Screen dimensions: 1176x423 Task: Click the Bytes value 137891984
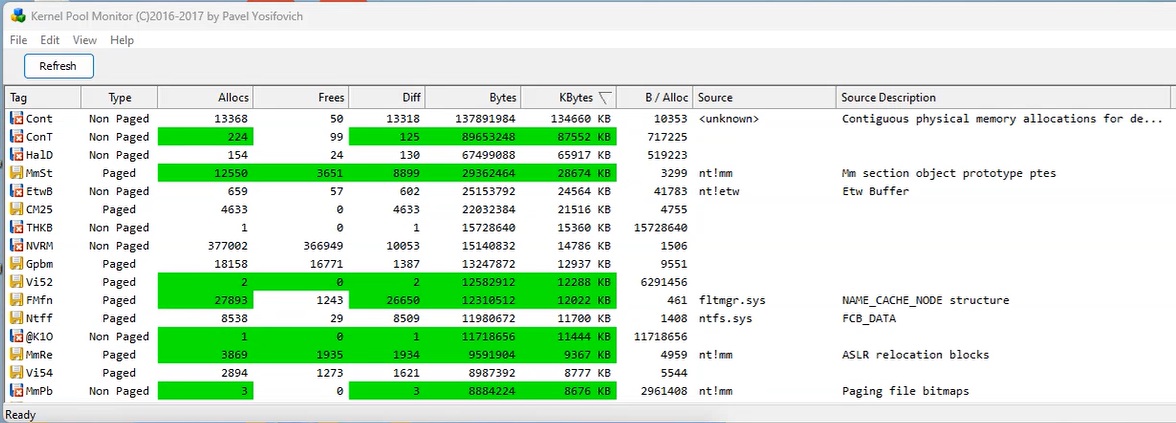point(485,118)
